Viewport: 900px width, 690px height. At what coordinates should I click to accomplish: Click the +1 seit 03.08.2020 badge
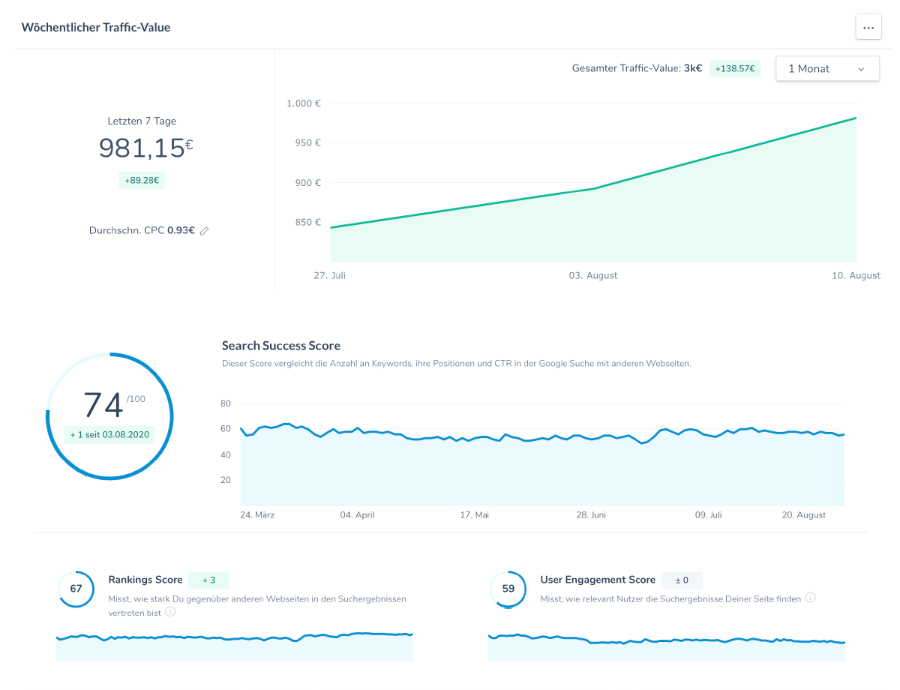point(110,435)
